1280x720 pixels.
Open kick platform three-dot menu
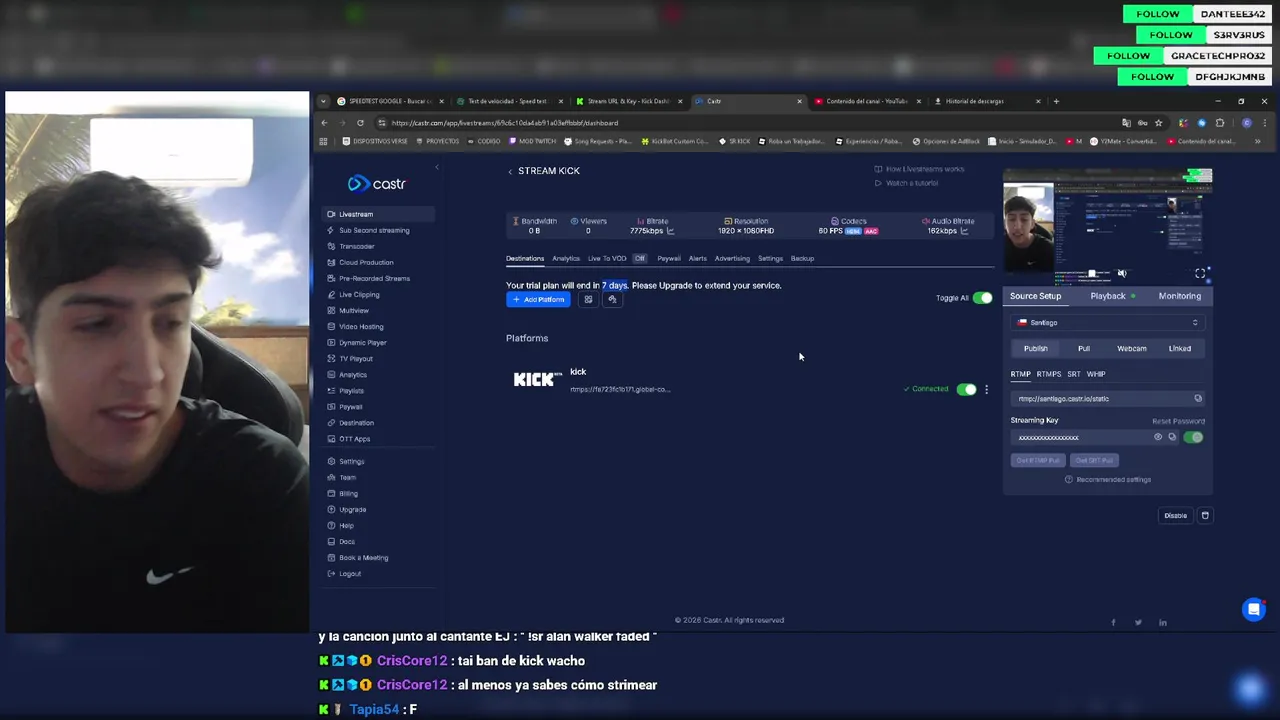click(986, 389)
